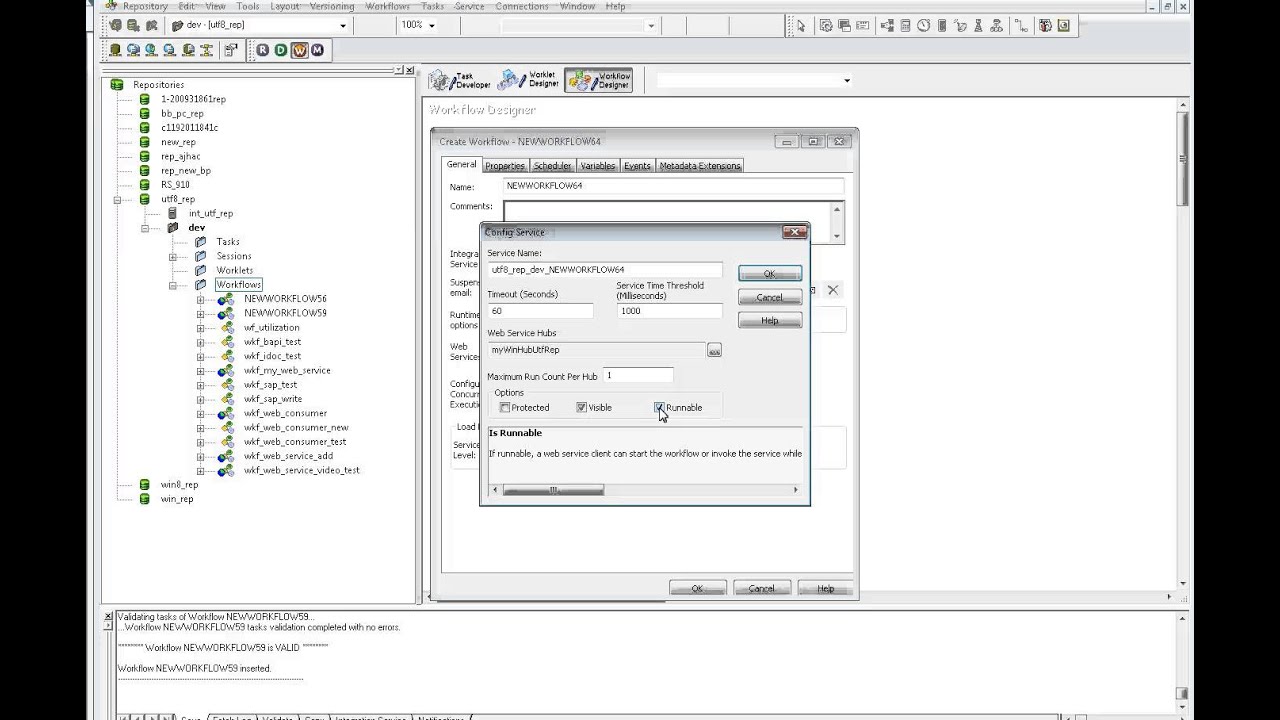
Task: Open the Task Developer tool
Action: click(461, 80)
